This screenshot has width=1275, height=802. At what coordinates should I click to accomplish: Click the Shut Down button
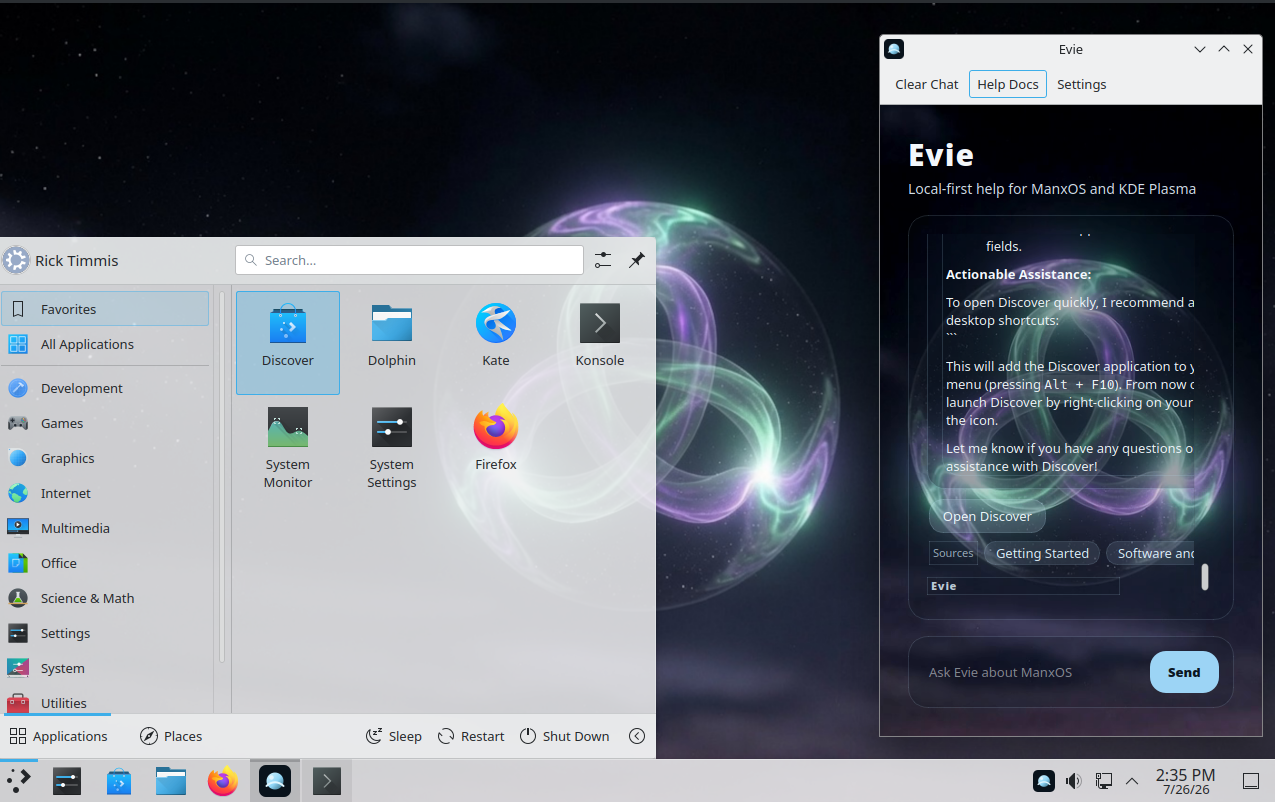[564, 736]
